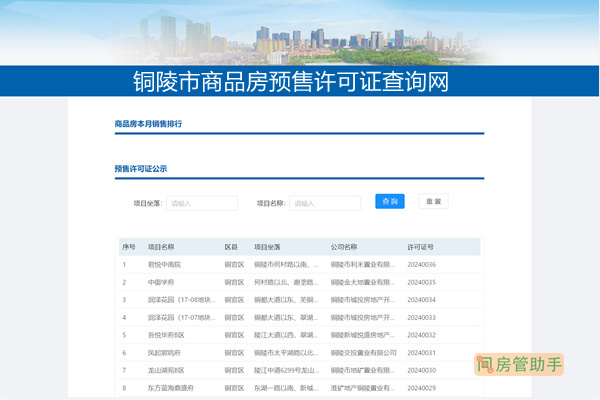The height and width of the screenshot is (400, 600).
Task: Click permit number 20240031
Action: click(421, 352)
